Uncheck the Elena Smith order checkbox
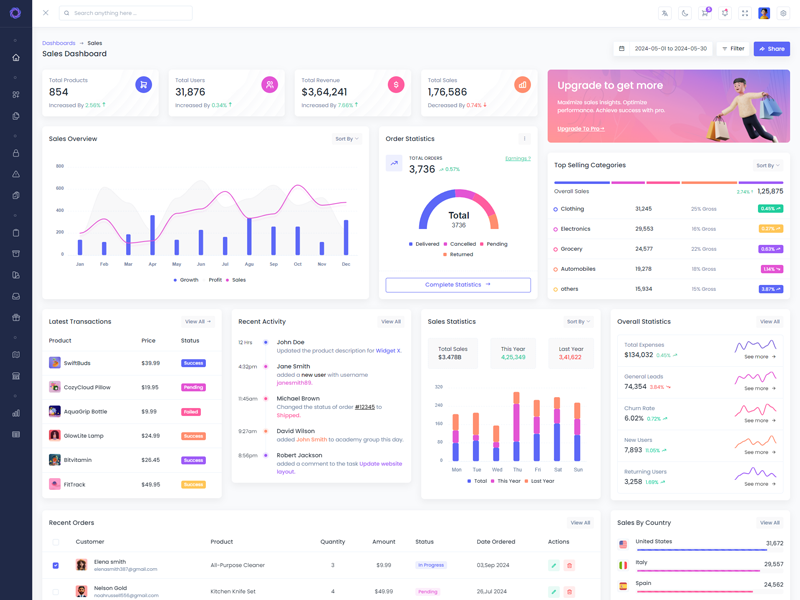This screenshot has width=800, height=600. 55,565
